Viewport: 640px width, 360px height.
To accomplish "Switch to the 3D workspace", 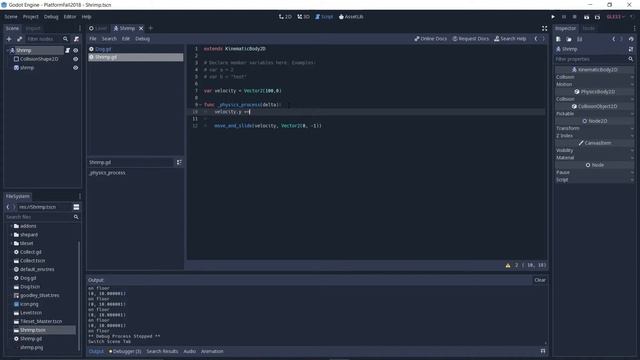I will pyautogui.click(x=303, y=17).
